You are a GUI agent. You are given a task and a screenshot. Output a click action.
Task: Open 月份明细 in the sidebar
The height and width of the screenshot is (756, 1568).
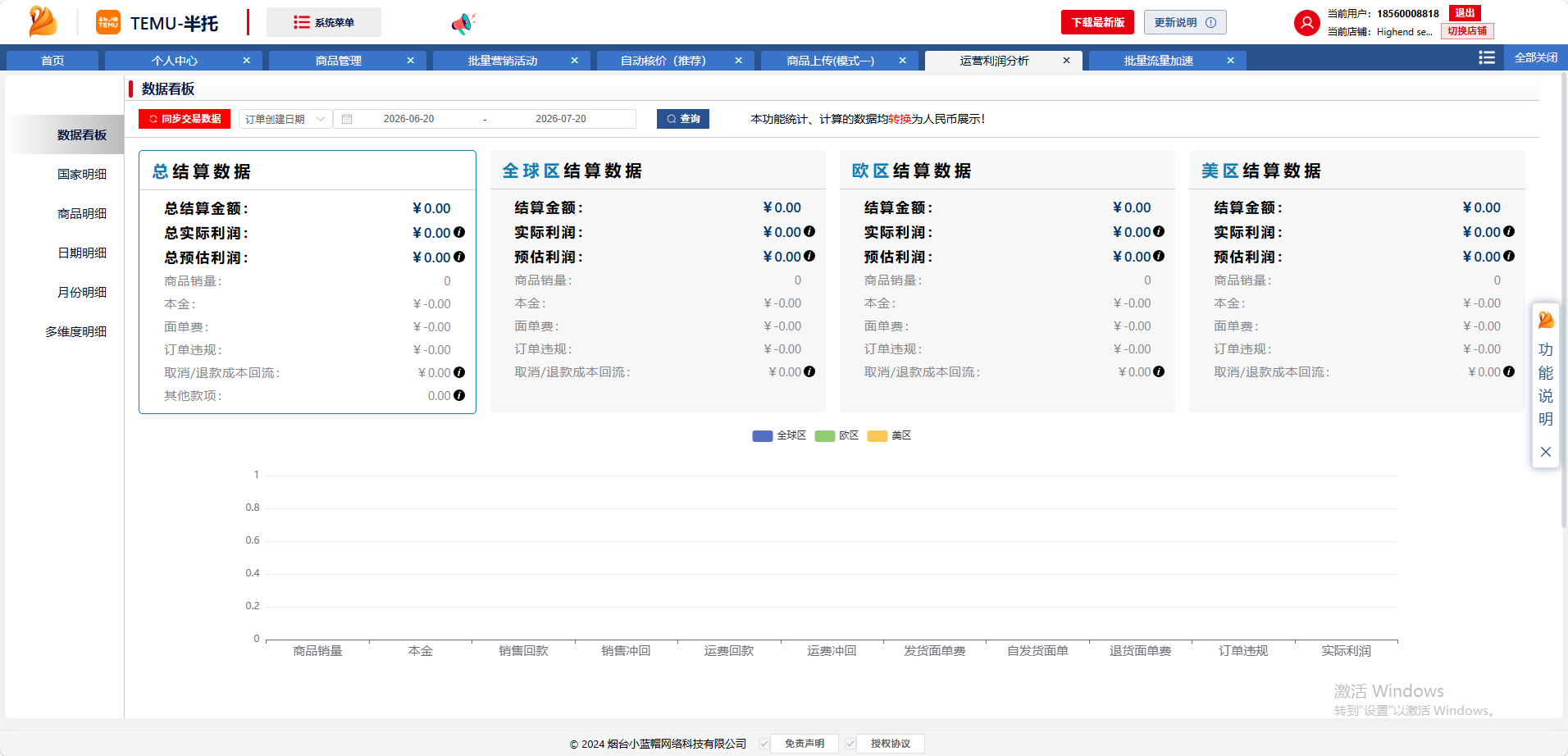pyautogui.click(x=82, y=292)
